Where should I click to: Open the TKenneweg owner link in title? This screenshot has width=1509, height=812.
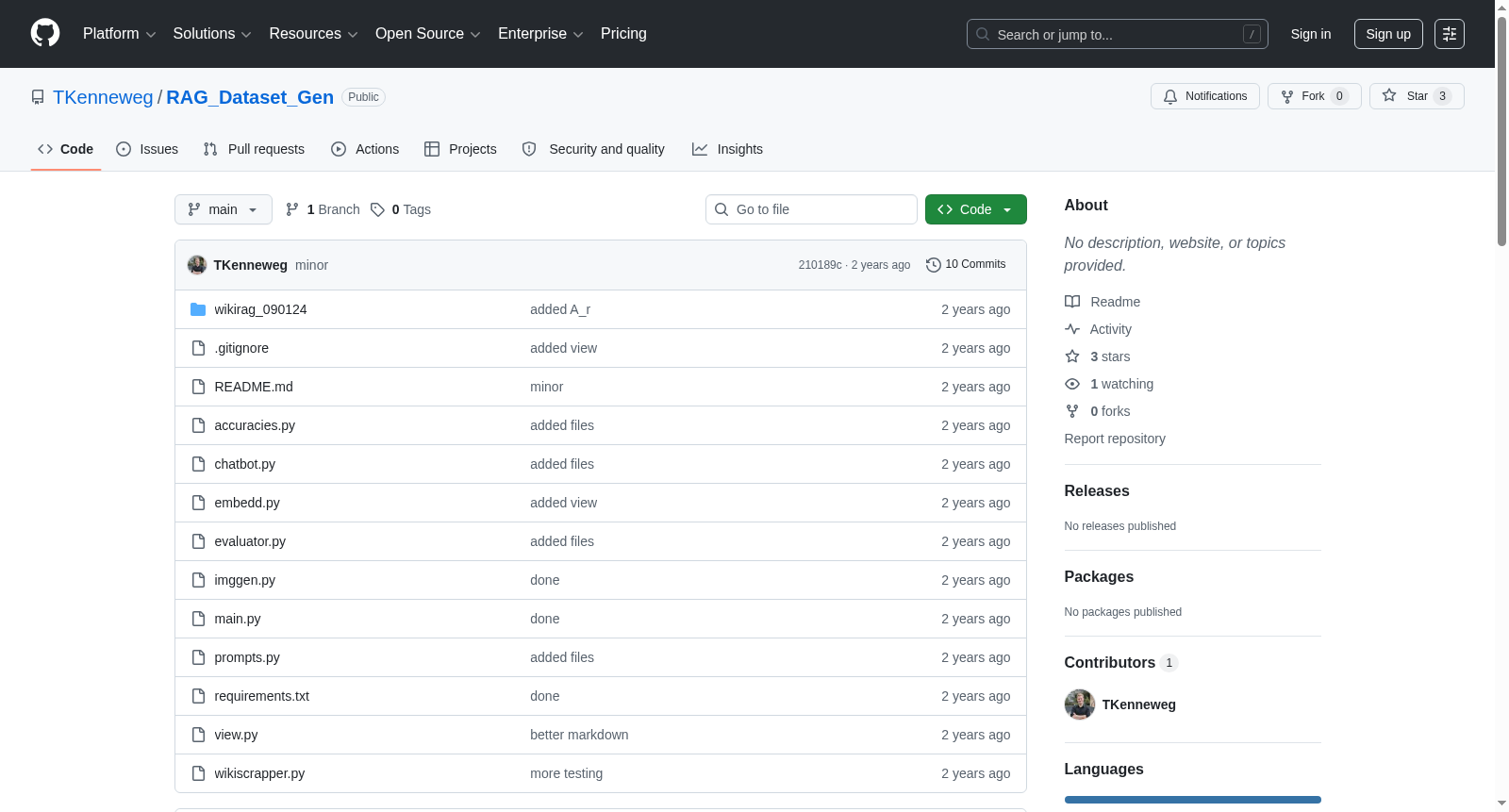[x=103, y=97]
